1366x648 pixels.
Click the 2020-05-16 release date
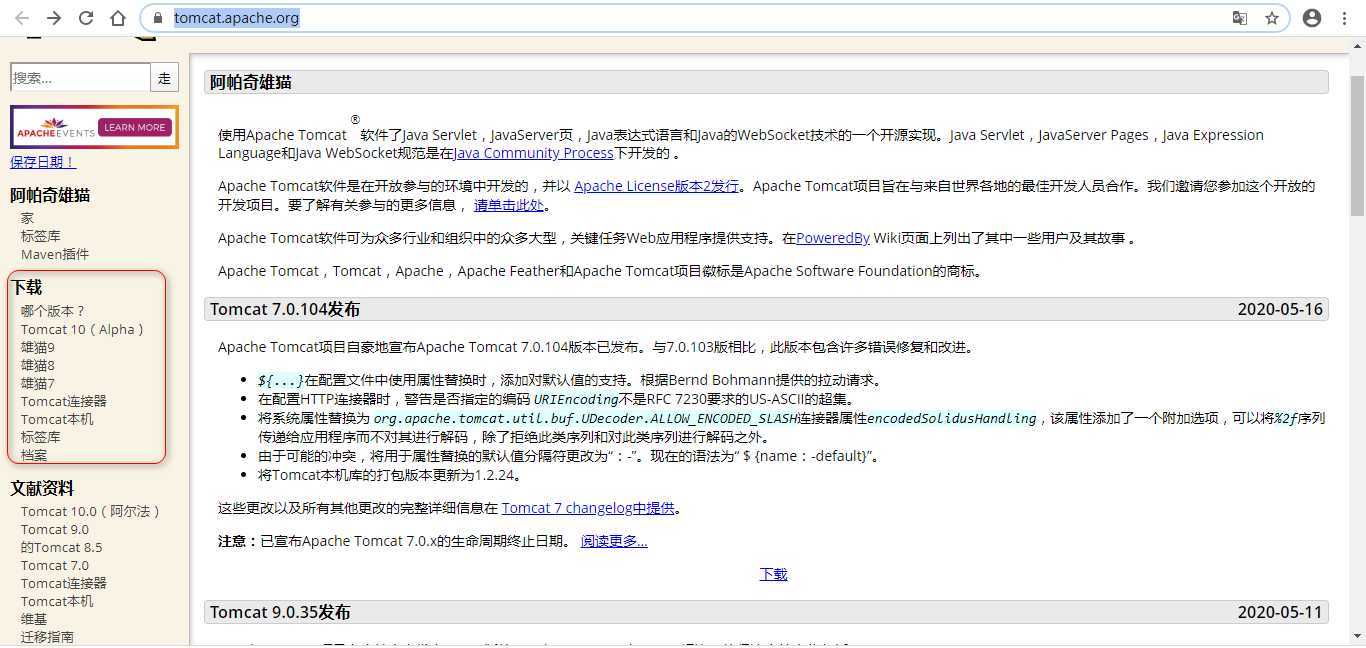(x=1280, y=309)
